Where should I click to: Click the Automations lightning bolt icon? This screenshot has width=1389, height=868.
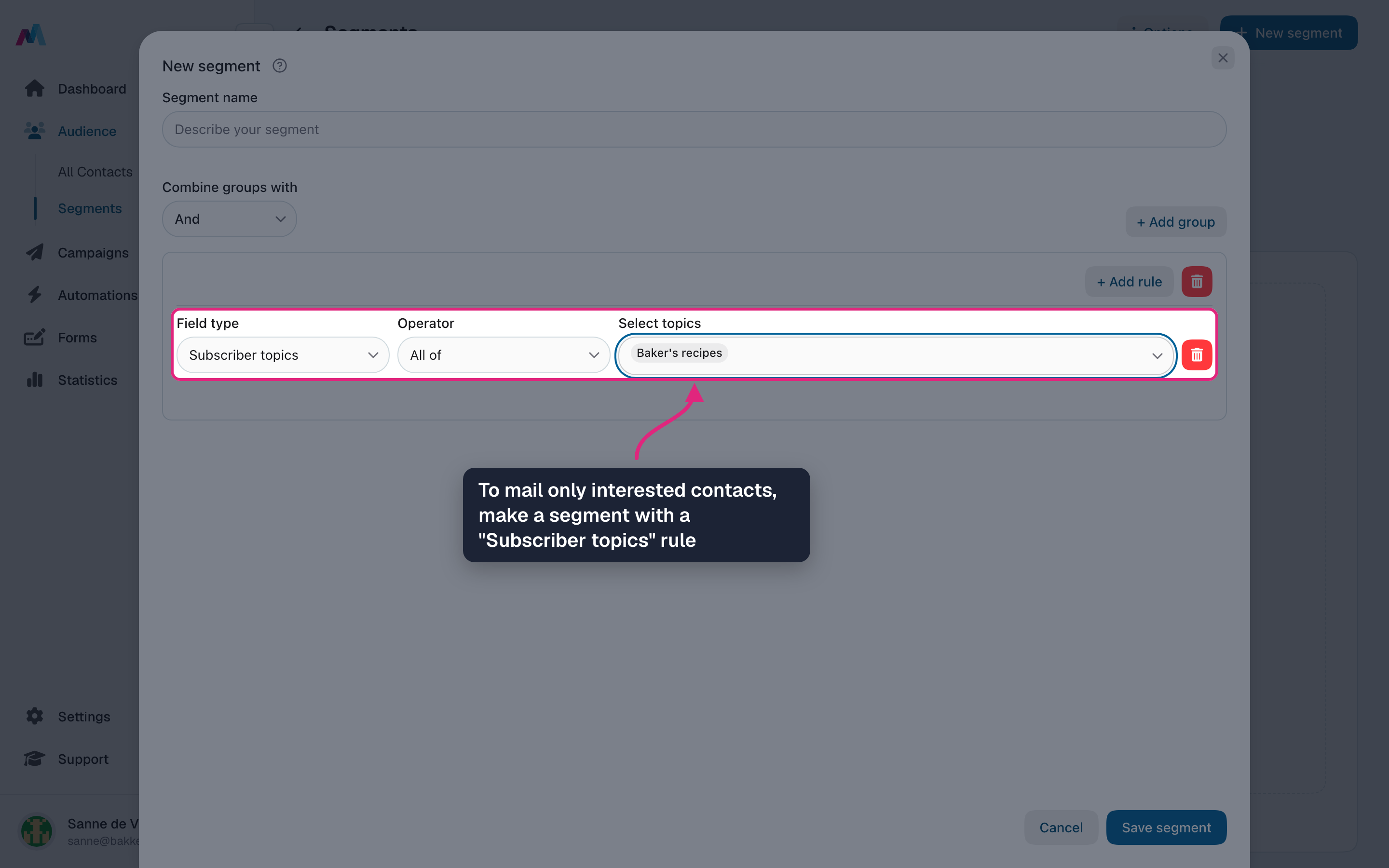coord(34,295)
